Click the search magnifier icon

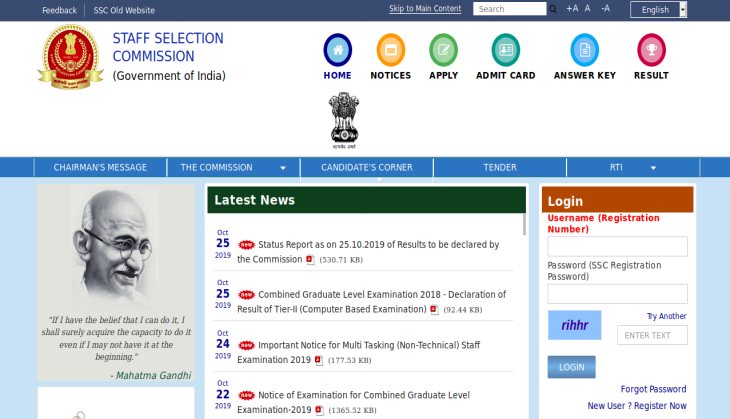tap(553, 9)
